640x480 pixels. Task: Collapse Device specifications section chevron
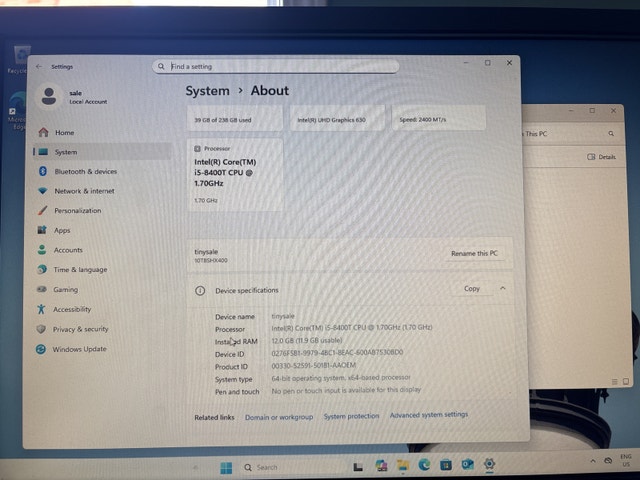pos(502,288)
